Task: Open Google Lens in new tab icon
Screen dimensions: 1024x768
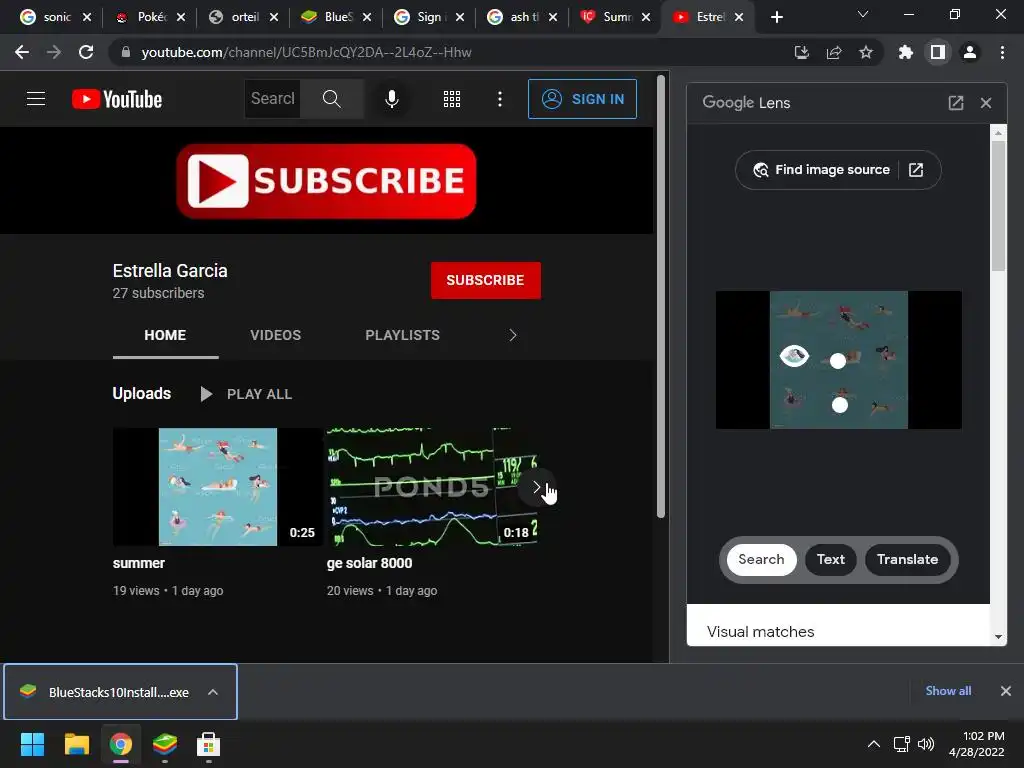Action: [955, 103]
